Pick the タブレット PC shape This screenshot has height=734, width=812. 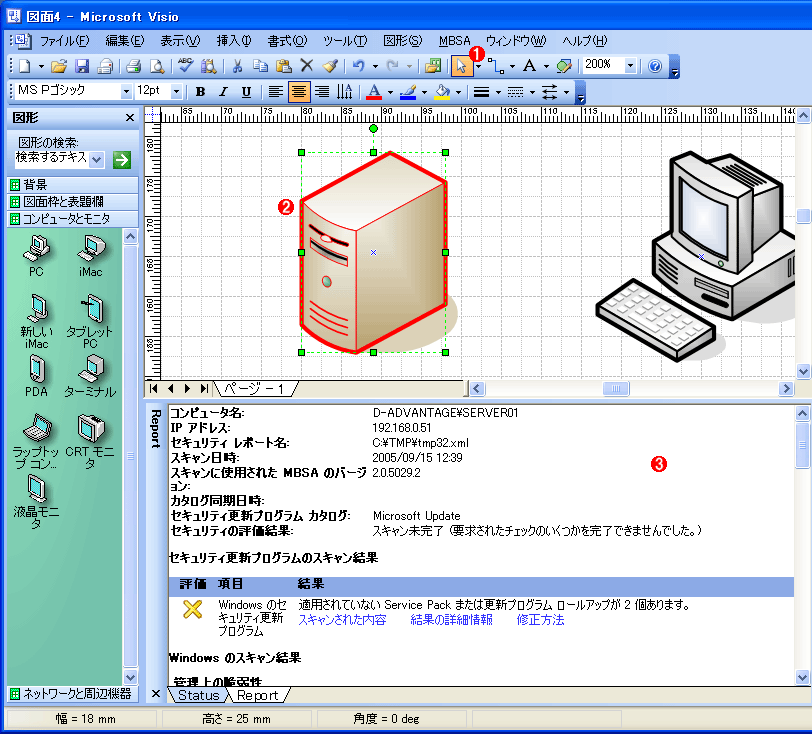coord(90,321)
